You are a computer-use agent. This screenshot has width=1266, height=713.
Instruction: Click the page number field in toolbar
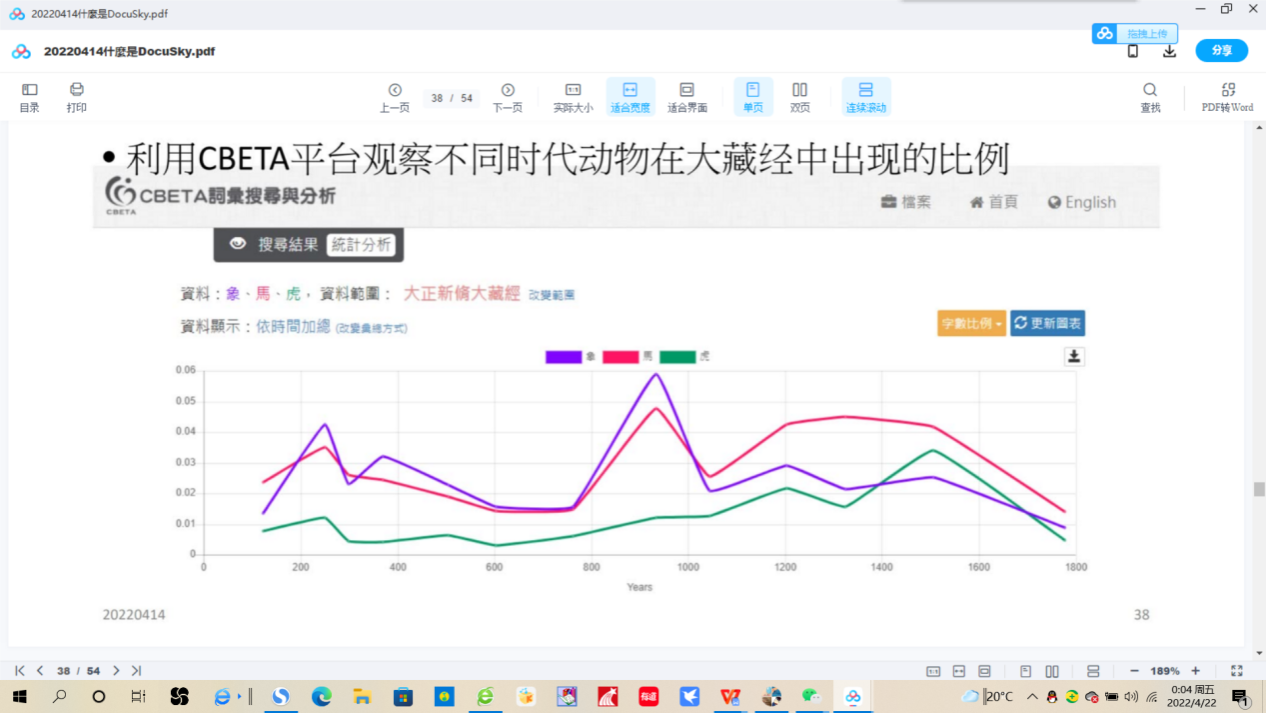click(438, 98)
